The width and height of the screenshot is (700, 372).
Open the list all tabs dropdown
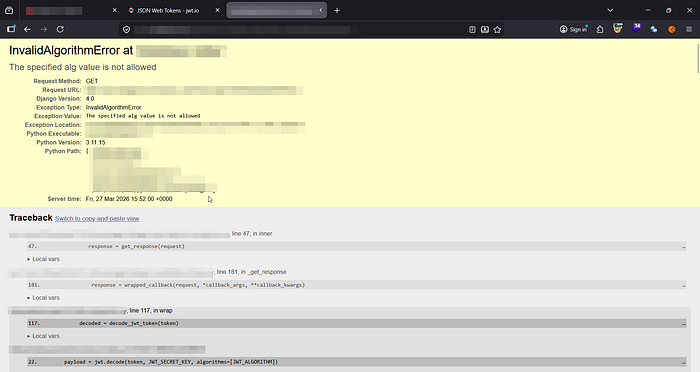pyautogui.click(x=610, y=10)
